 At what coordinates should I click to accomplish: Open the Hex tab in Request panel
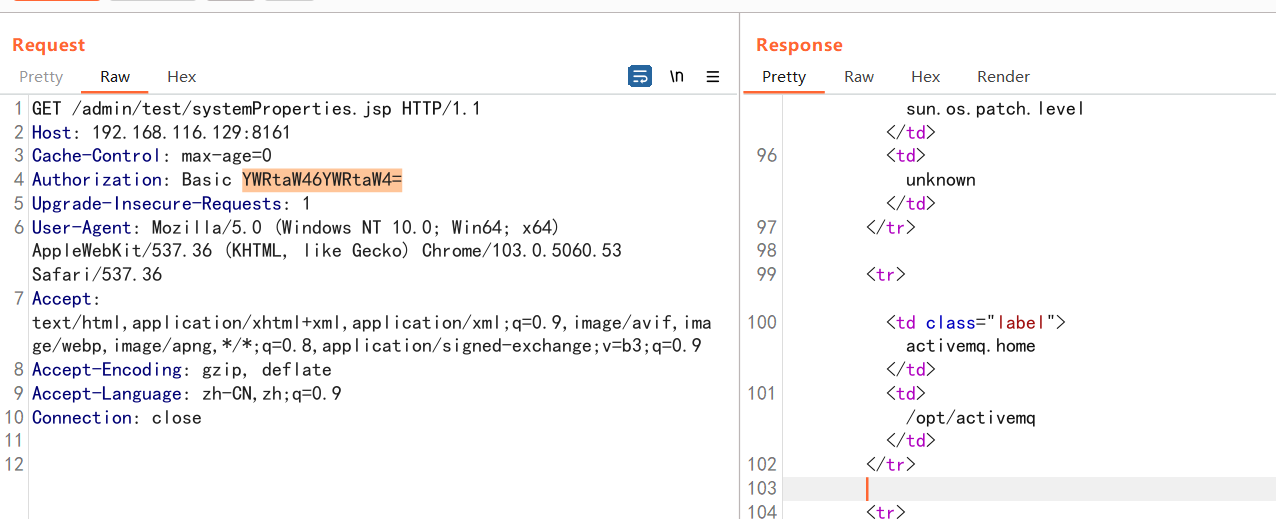(182, 77)
